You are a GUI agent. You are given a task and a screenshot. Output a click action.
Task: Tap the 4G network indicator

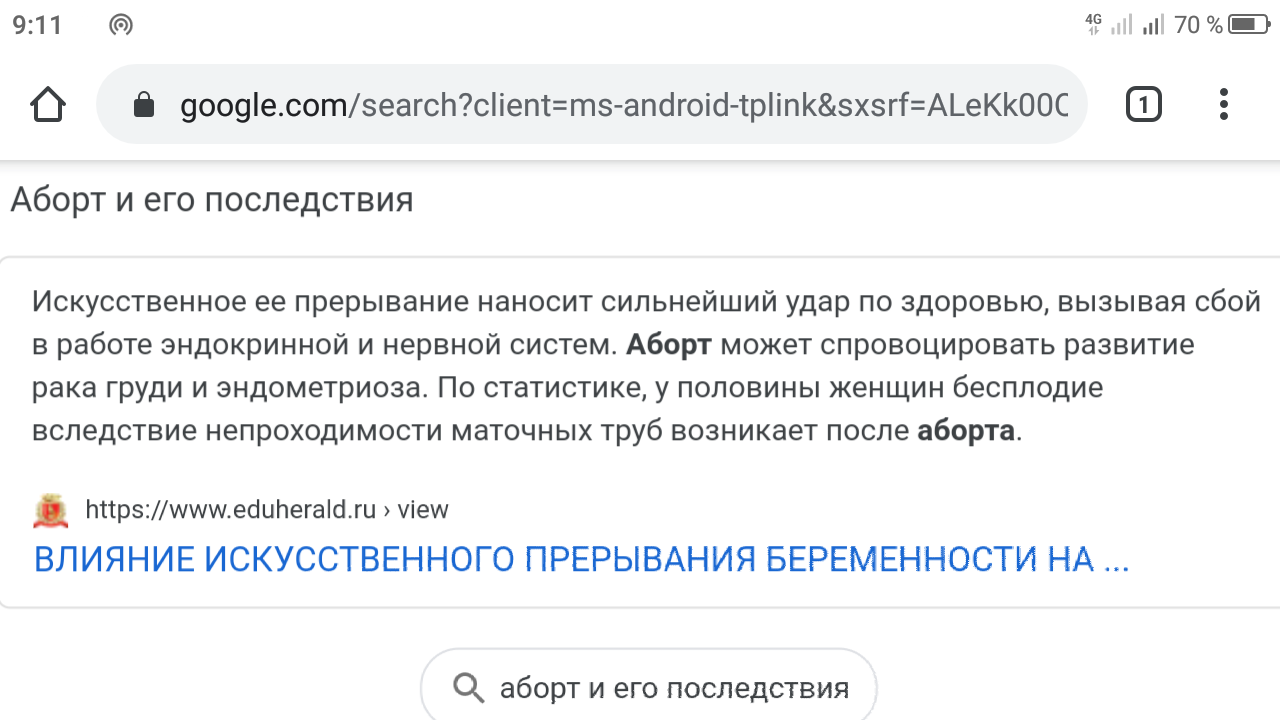[x=1094, y=24]
